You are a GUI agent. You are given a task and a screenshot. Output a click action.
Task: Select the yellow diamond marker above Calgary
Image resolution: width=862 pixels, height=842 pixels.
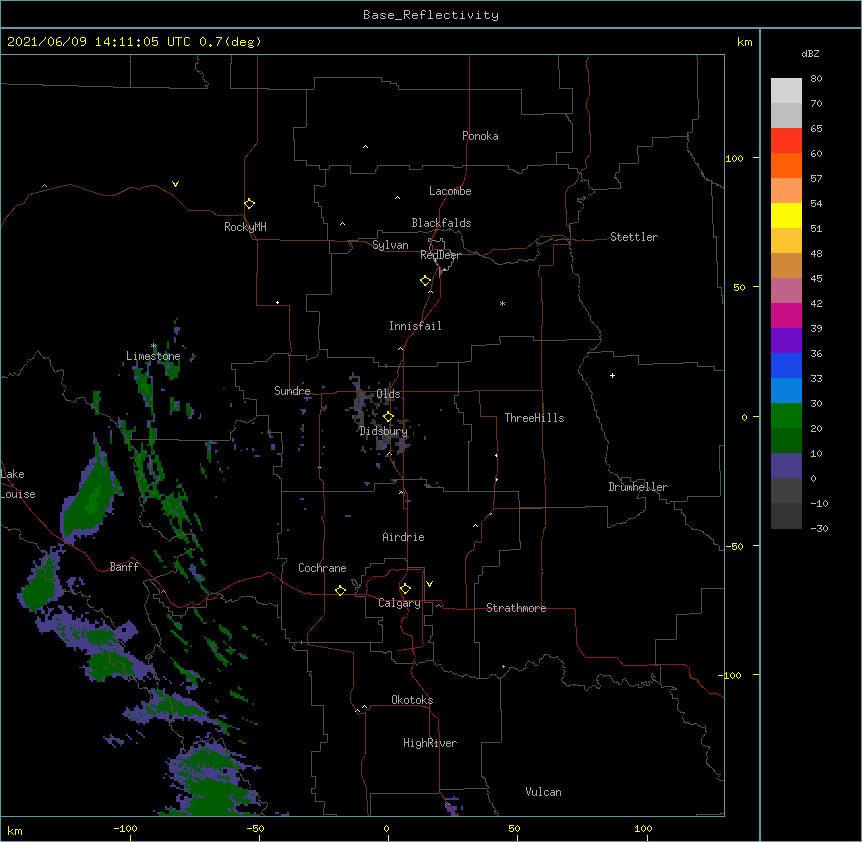tap(405, 589)
